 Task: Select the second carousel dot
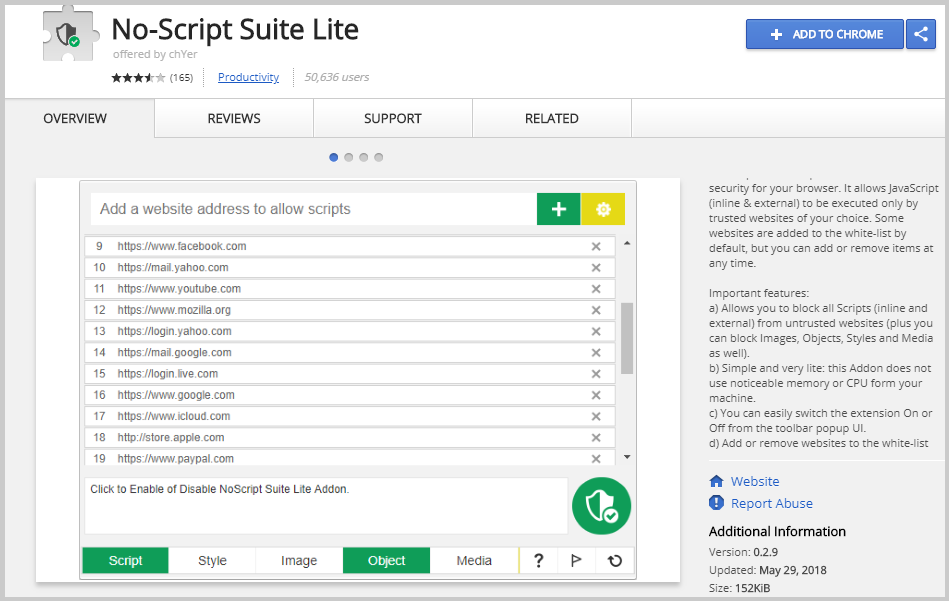coord(349,157)
